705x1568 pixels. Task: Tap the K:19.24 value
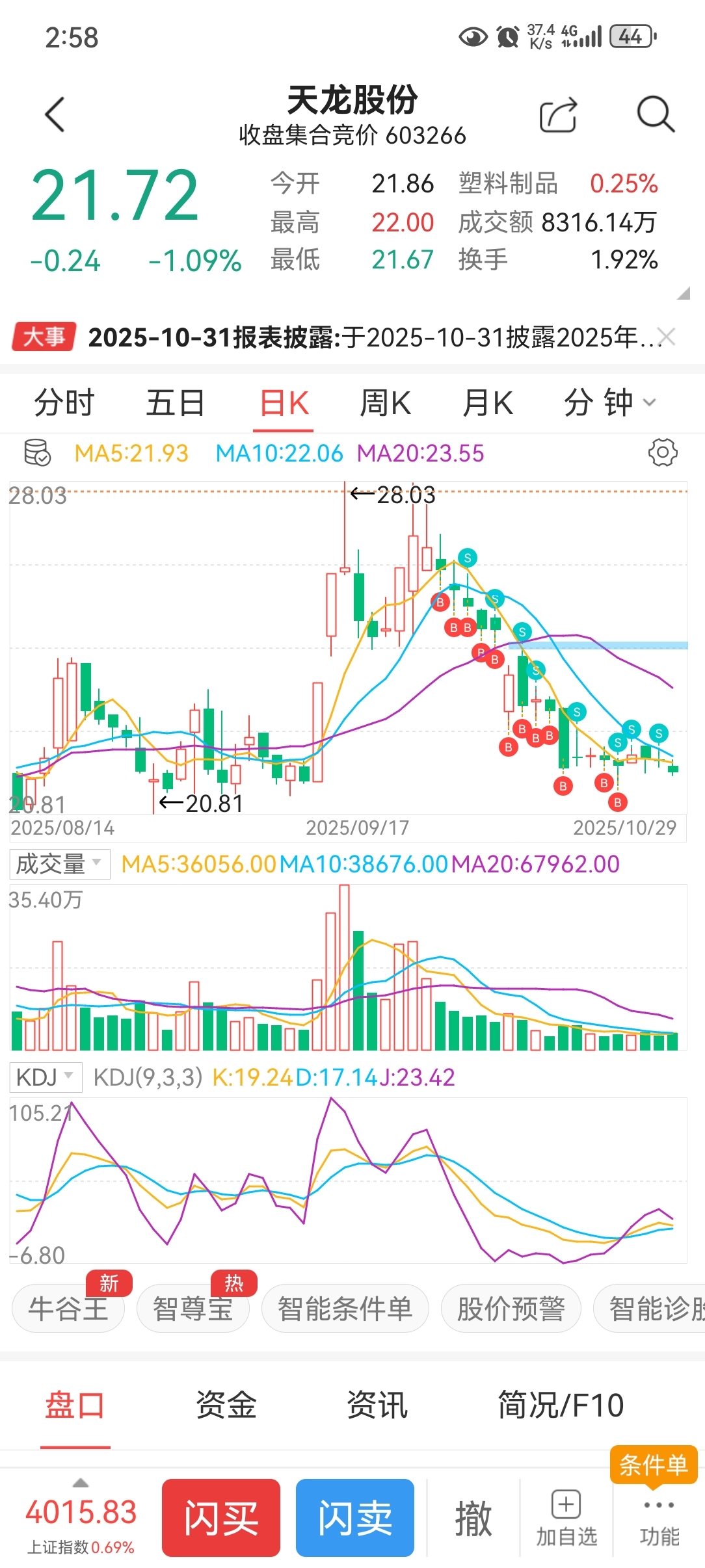[x=253, y=1077]
